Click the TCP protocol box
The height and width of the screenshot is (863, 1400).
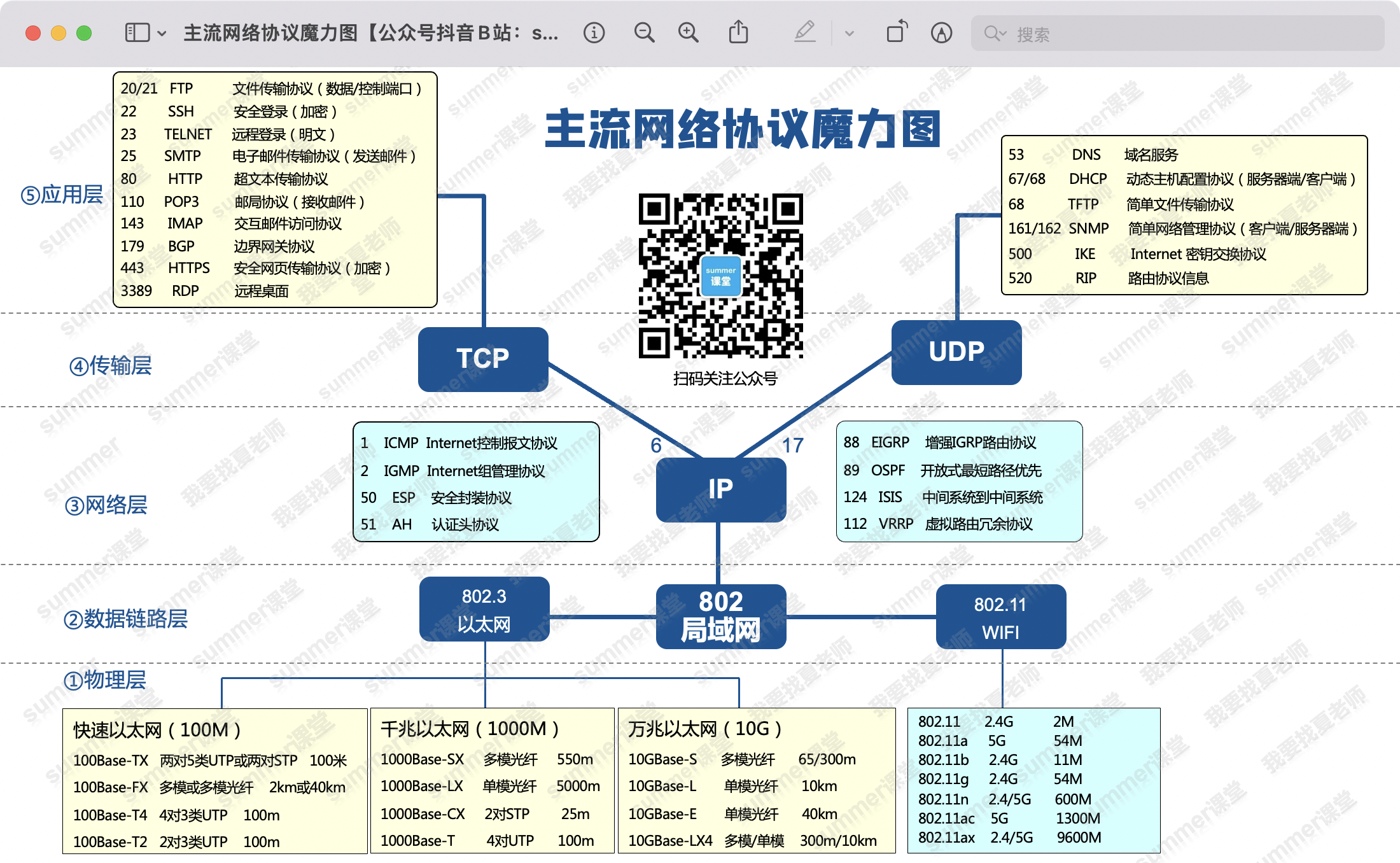coord(483,358)
